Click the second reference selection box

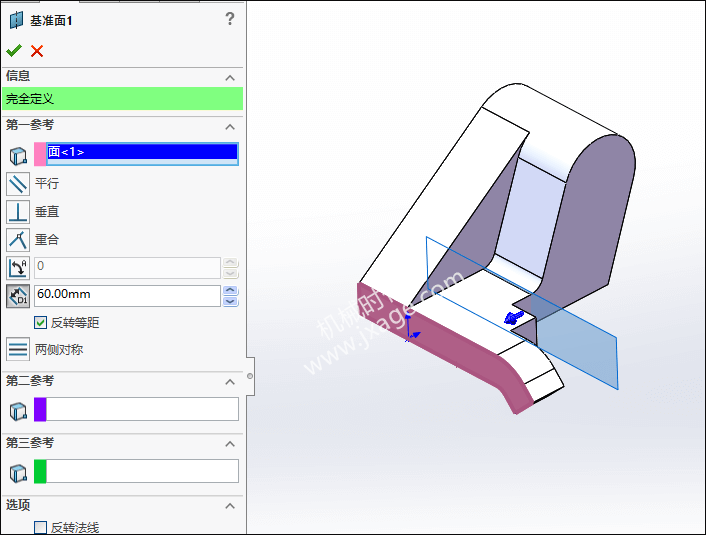click(142, 409)
